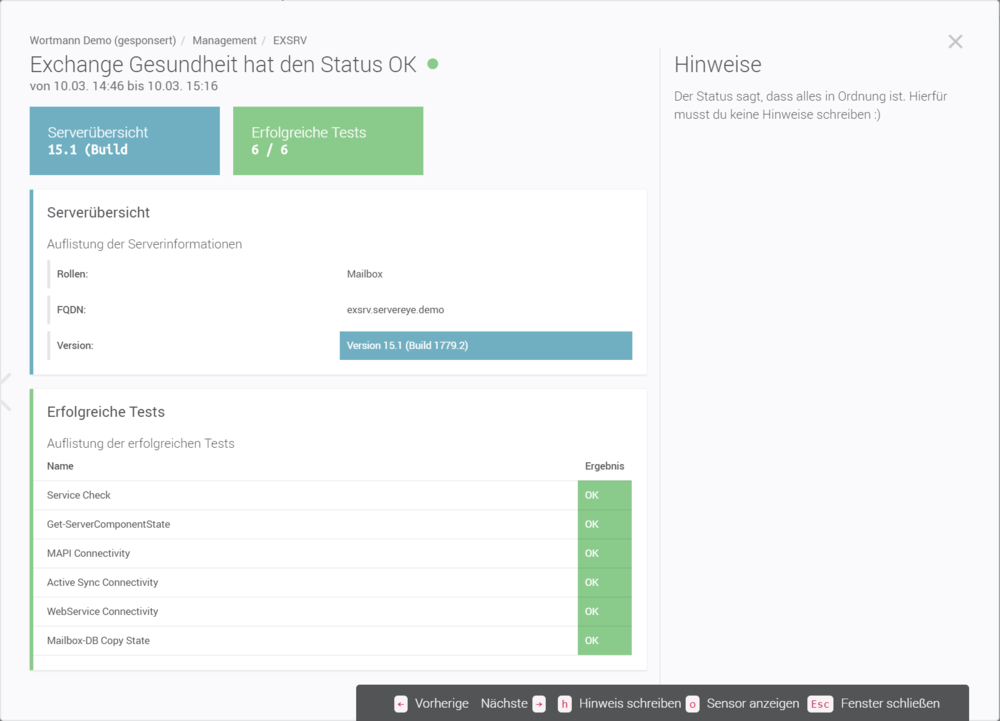Click the 'h' key icon for Hinweis schreiben

(565, 704)
